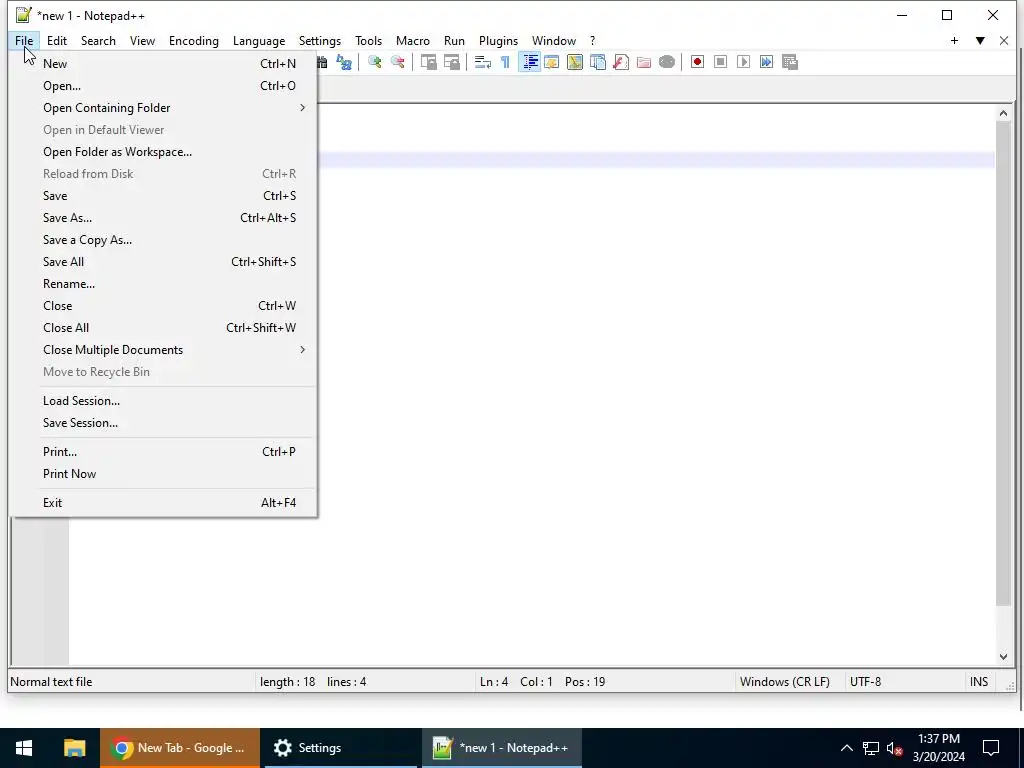1024x768 pixels.
Task: Open the Settings menu in Notepad++
Action: [x=319, y=40]
